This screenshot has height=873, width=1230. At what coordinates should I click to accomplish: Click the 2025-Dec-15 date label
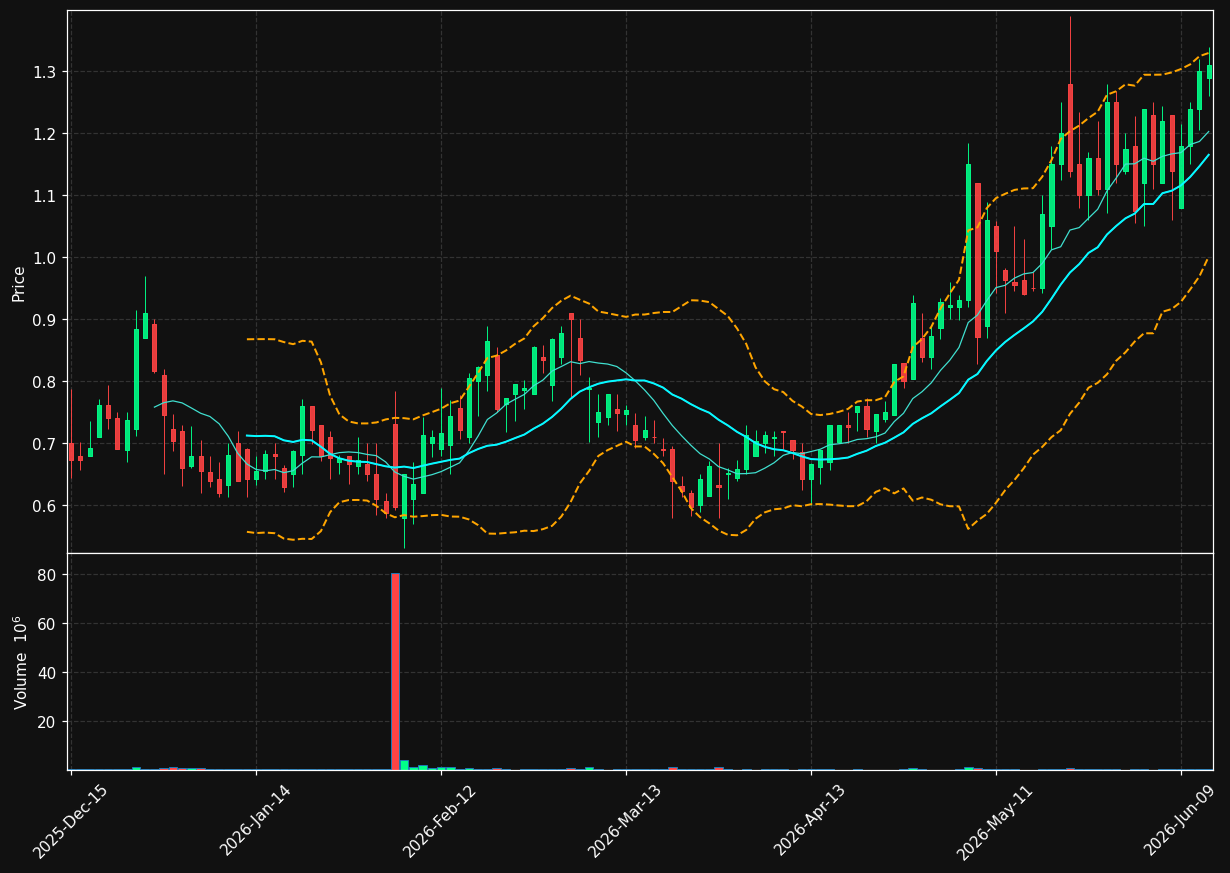(x=71, y=822)
